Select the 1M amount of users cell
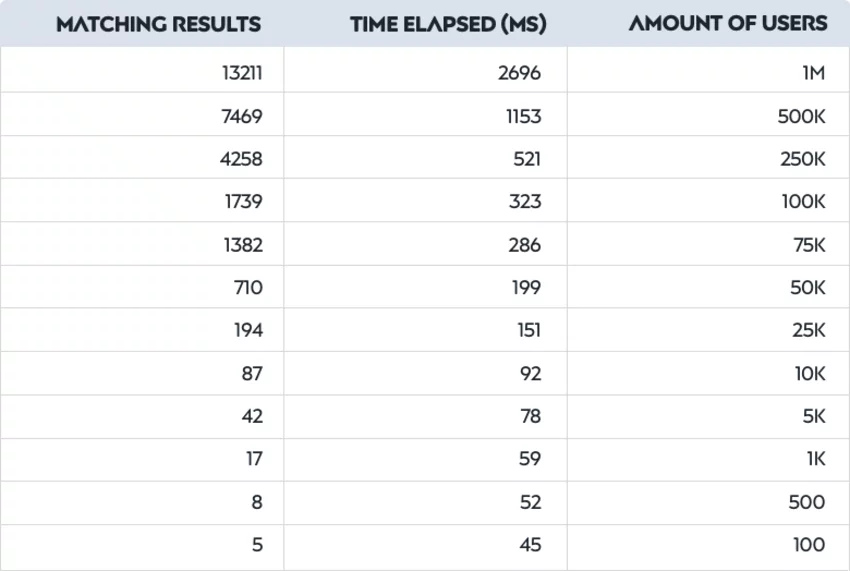The width and height of the screenshot is (850, 571). [709, 70]
